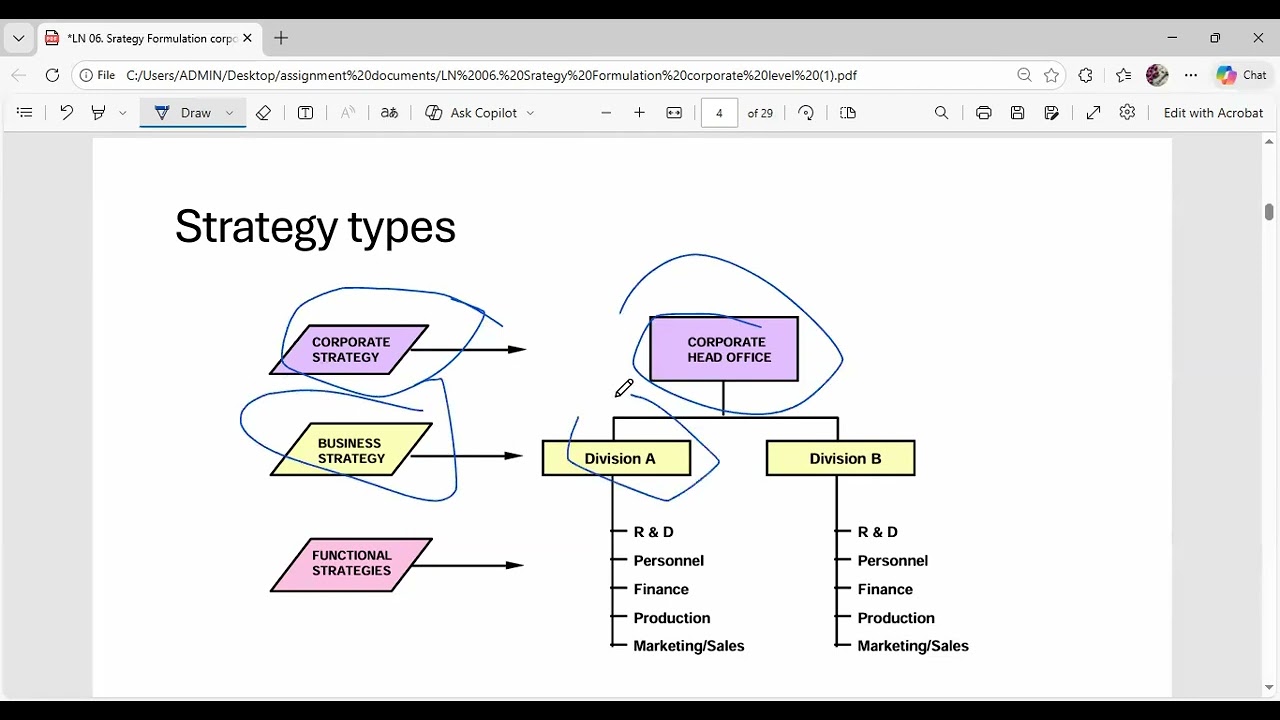Click the CORPORATE HEAD OFFICE box
The height and width of the screenshot is (720, 1280).
[724, 349]
